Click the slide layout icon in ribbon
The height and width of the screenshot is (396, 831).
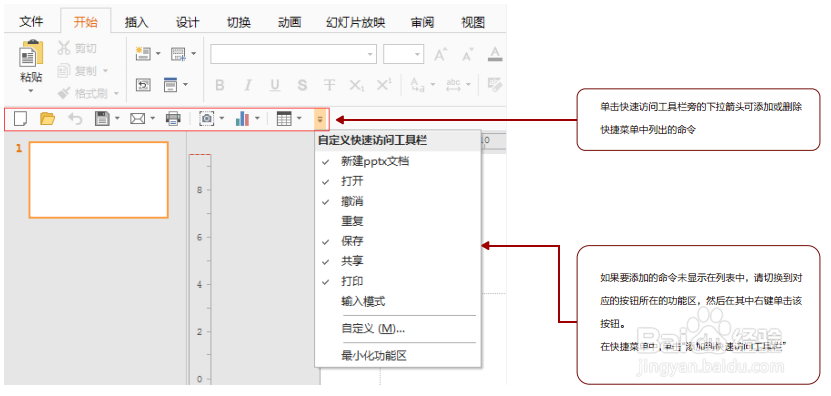click(x=178, y=54)
